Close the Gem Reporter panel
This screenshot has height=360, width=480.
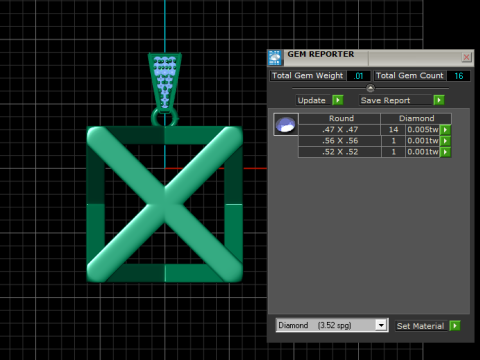click(466, 57)
